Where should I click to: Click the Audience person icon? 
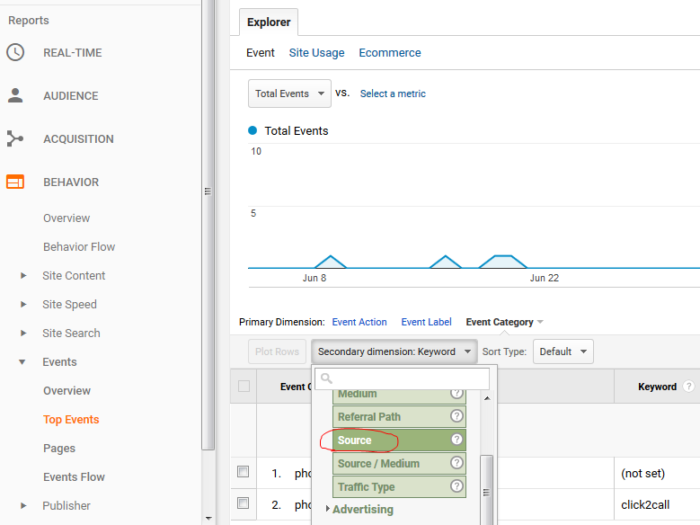coord(15,96)
